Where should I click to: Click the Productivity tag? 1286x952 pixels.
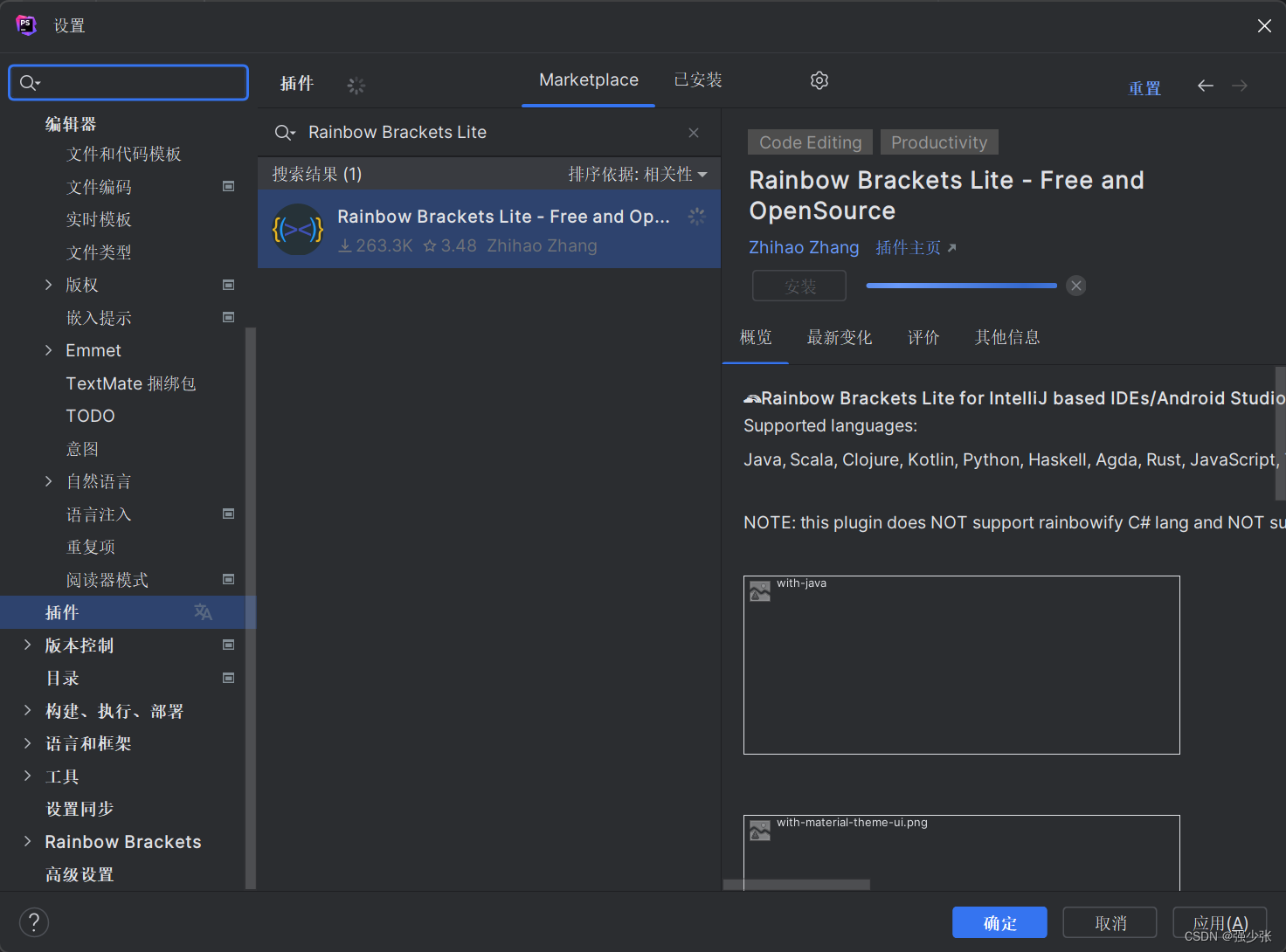[939, 142]
